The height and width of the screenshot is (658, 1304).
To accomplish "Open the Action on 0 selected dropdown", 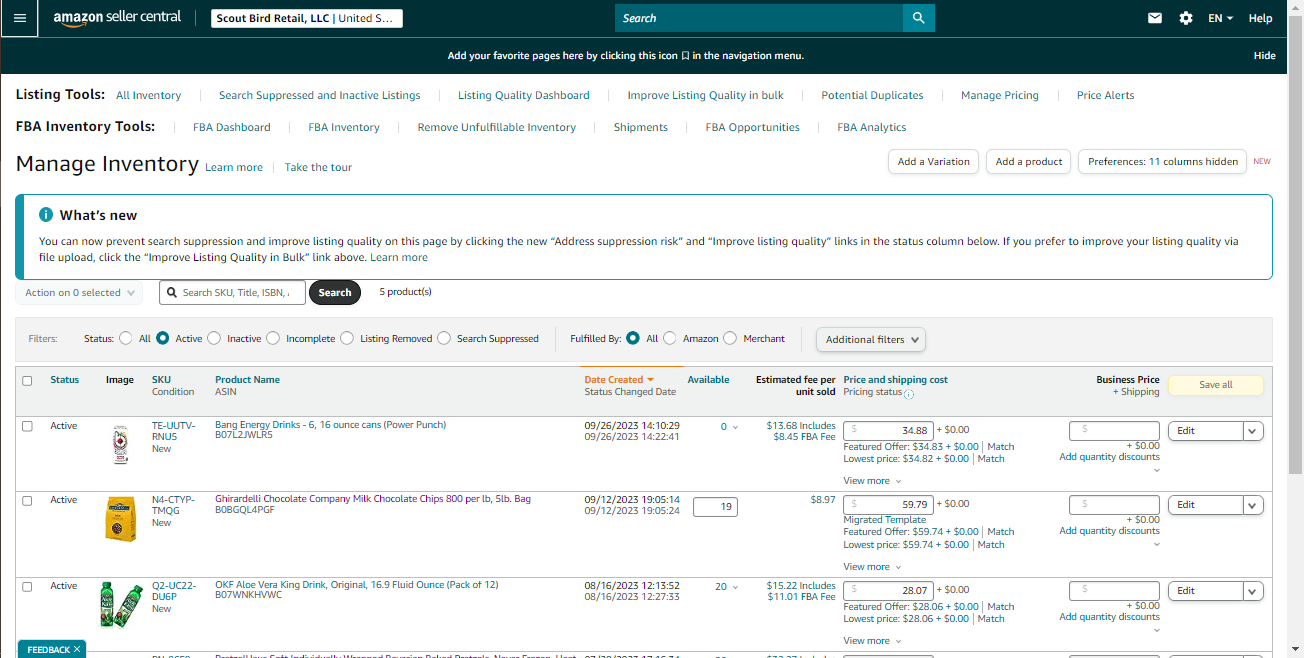I will tap(79, 293).
